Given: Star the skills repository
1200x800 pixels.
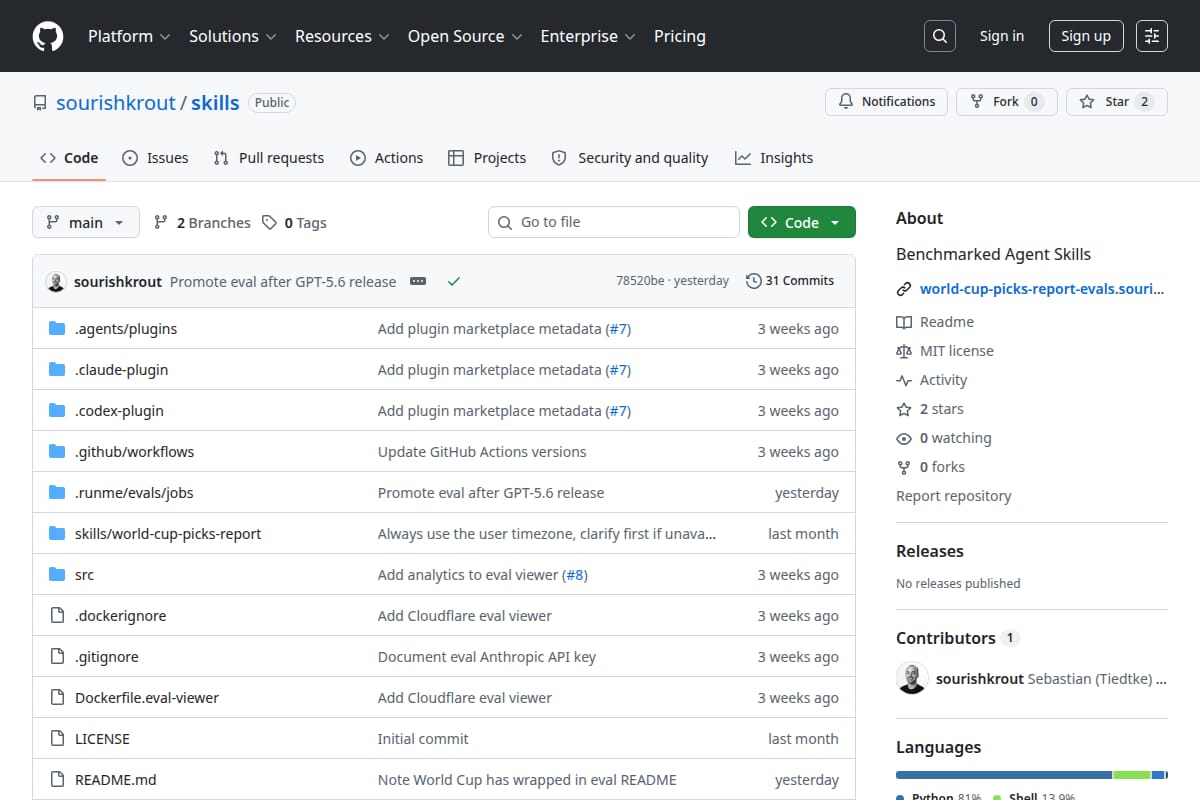Looking at the screenshot, I should [1117, 102].
